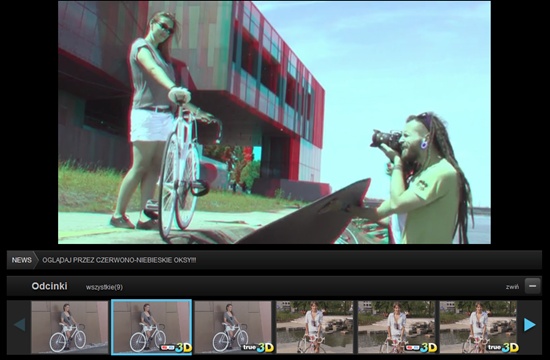This screenshot has height=360, width=550.
Task: Show next episodes with right arrow
Action: pyautogui.click(x=530, y=325)
